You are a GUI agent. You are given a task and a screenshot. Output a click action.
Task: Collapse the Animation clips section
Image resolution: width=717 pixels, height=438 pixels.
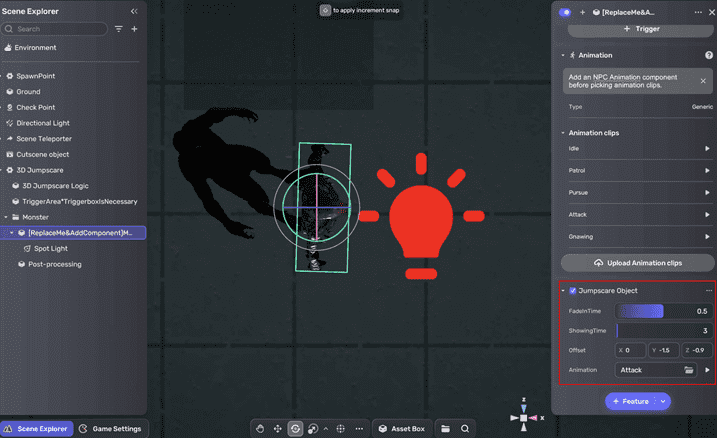pyautogui.click(x=563, y=132)
